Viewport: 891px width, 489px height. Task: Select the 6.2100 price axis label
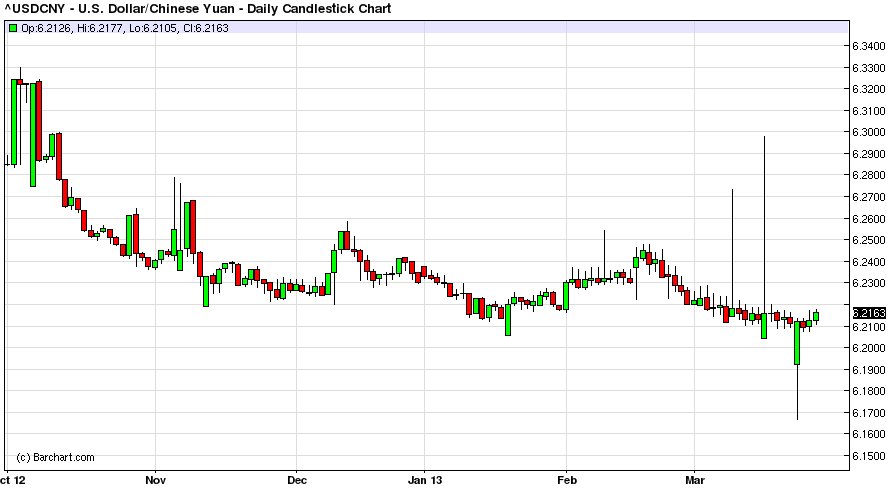pyautogui.click(x=869, y=327)
